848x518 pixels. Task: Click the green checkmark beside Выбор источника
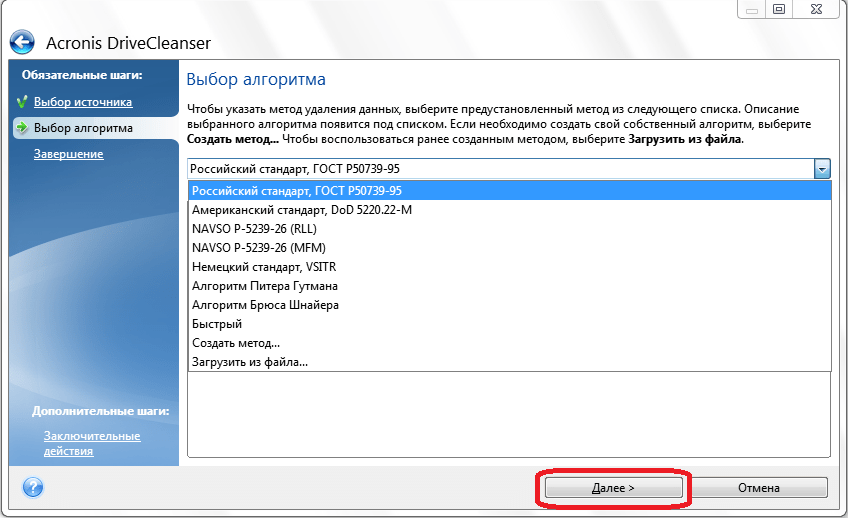coord(21,102)
